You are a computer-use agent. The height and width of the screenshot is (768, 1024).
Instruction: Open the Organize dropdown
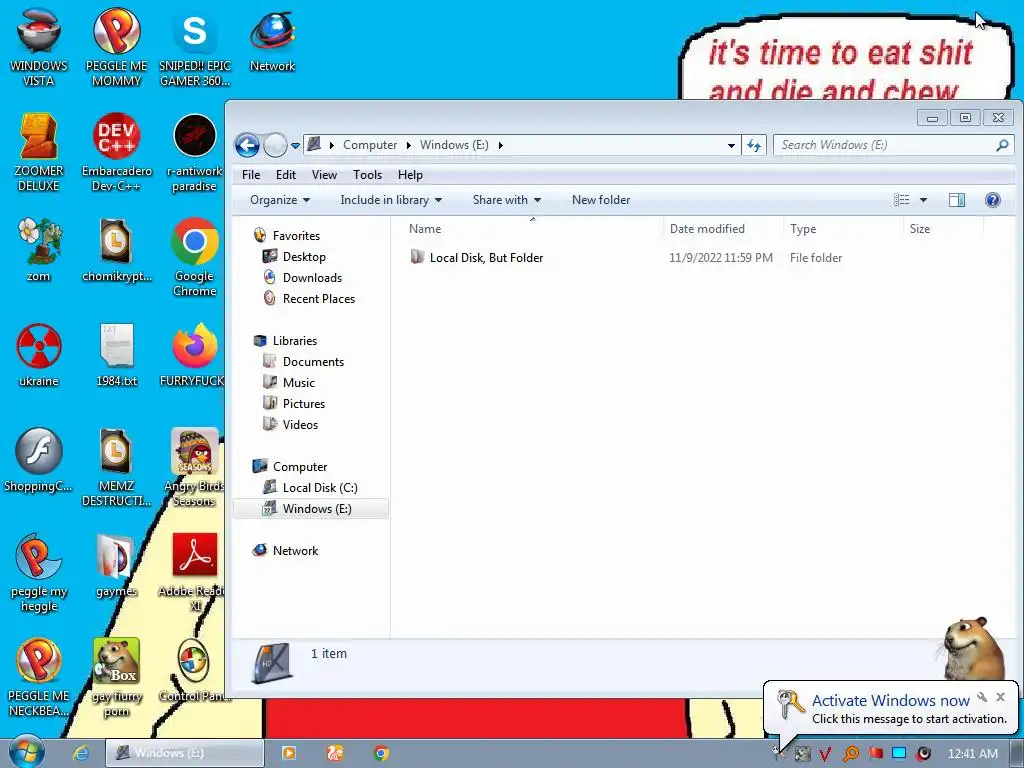pos(280,200)
